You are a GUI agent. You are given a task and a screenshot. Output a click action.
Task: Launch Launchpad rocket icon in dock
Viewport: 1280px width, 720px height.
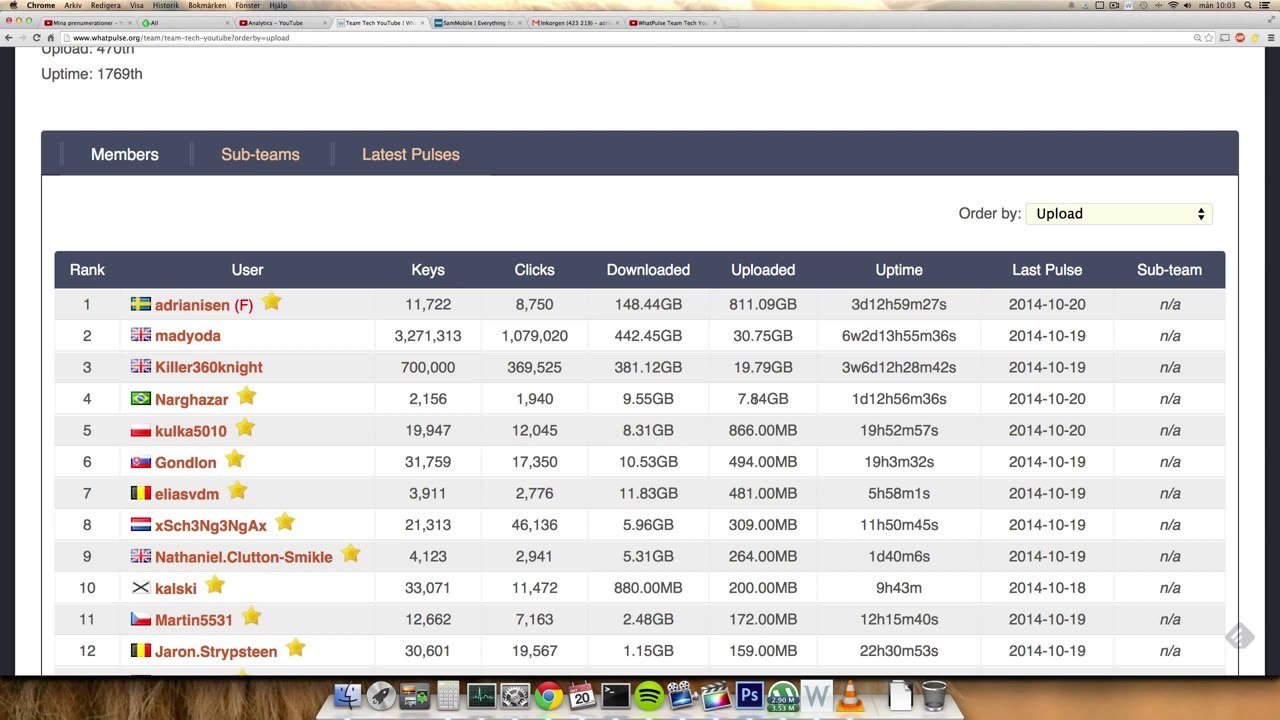[x=380, y=695]
